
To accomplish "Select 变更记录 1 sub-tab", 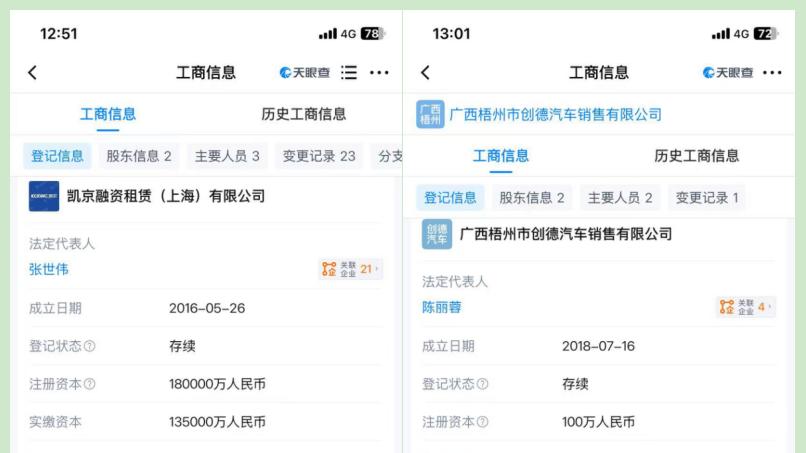I will [707, 197].
